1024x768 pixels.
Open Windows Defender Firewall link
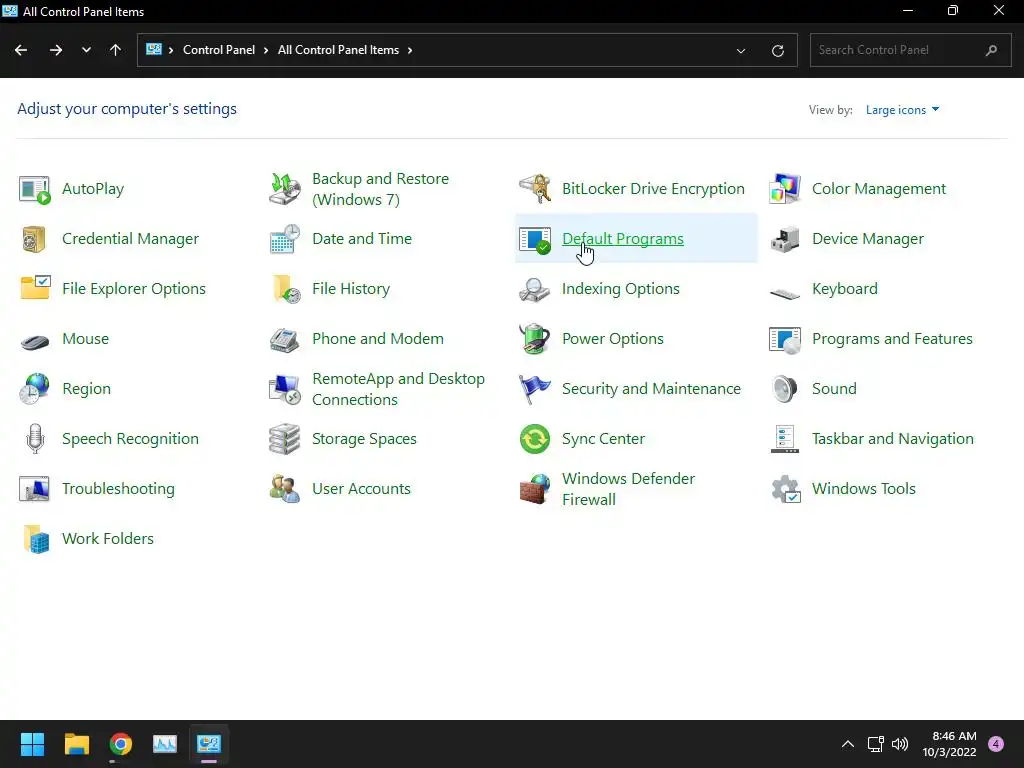tap(628, 489)
